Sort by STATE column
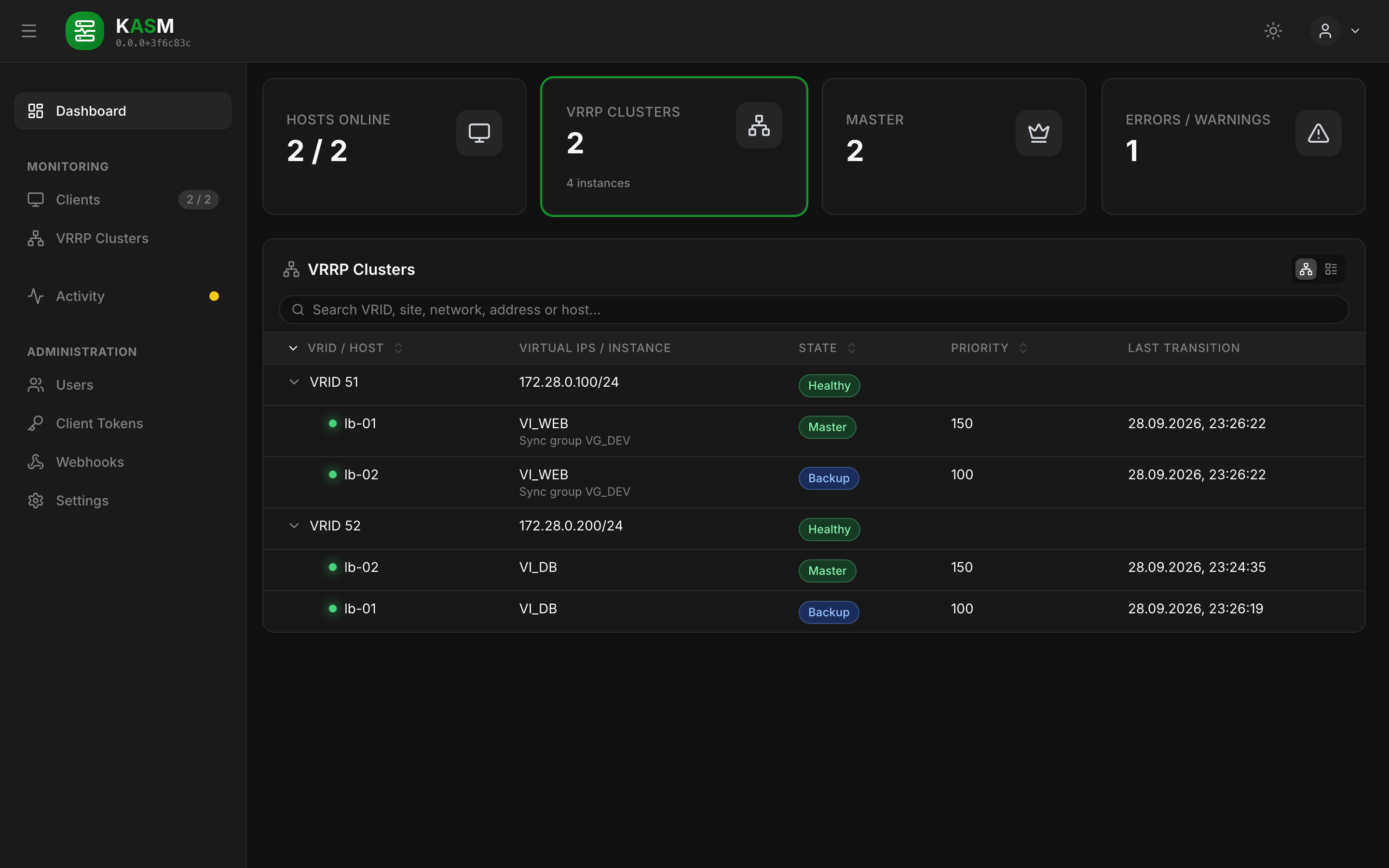This screenshot has width=1389, height=868. point(827,349)
